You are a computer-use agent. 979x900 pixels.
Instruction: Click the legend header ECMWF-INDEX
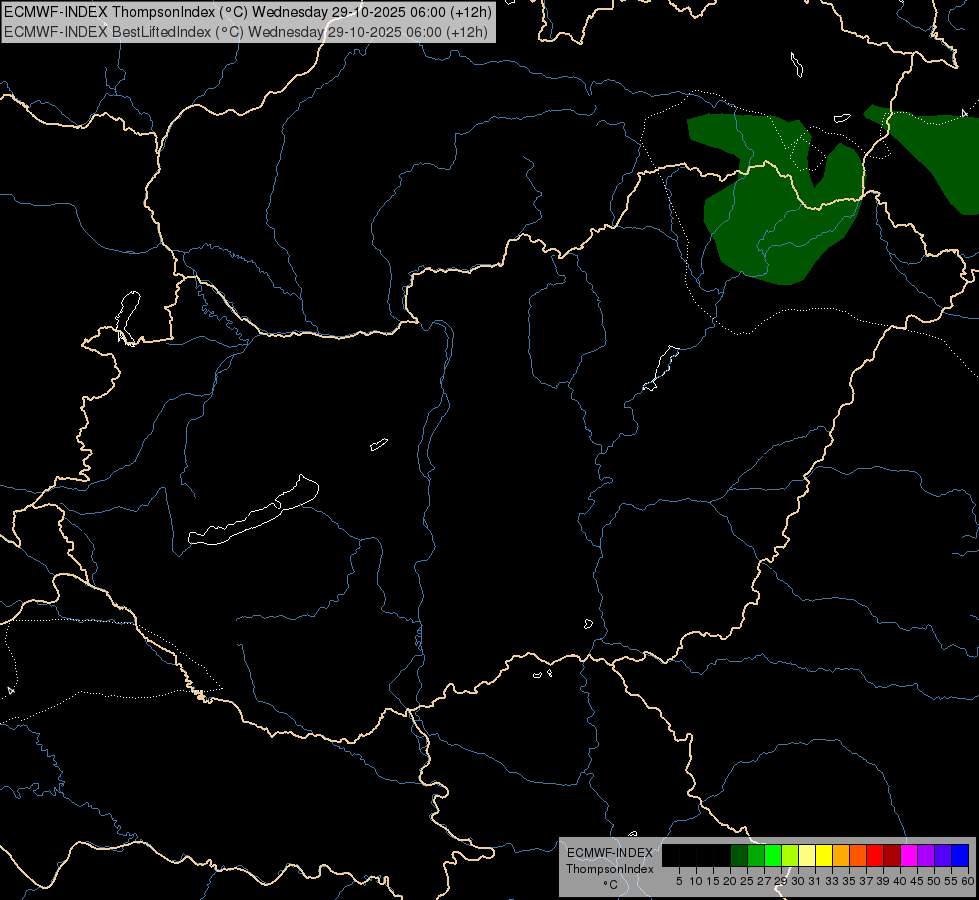609,853
